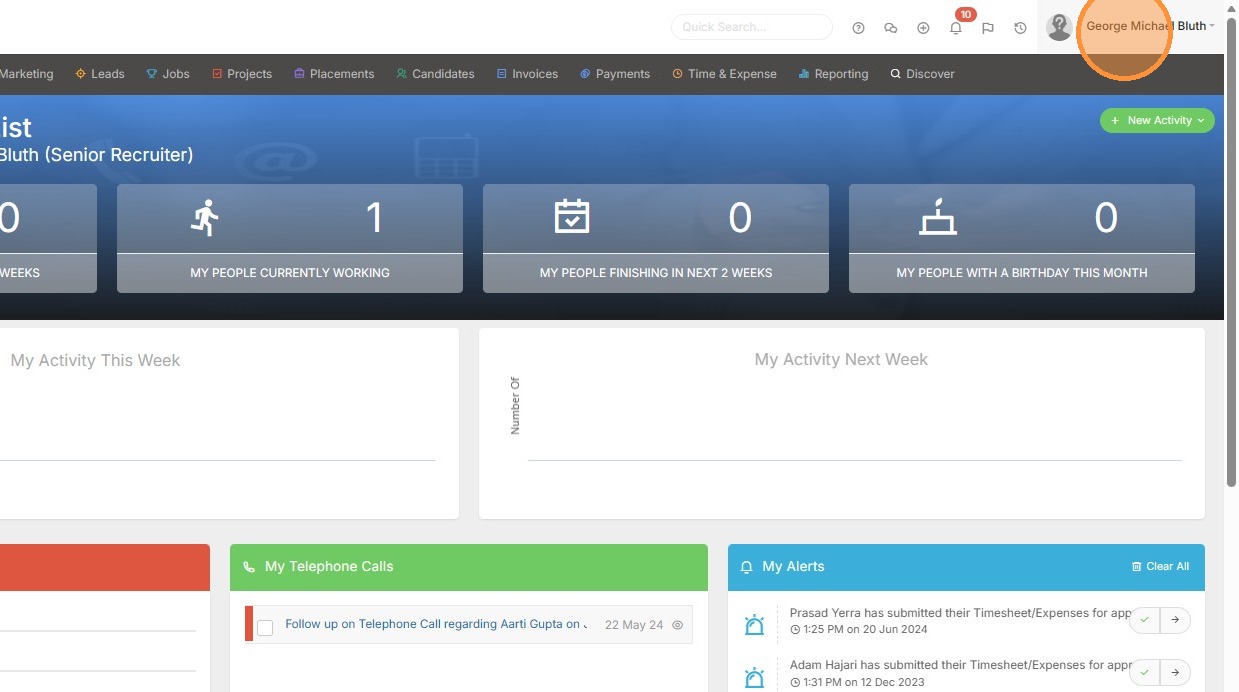This screenshot has height=692, width=1239.
Task: Click the phone icon in My Telephone Calls header
Action: click(249, 567)
